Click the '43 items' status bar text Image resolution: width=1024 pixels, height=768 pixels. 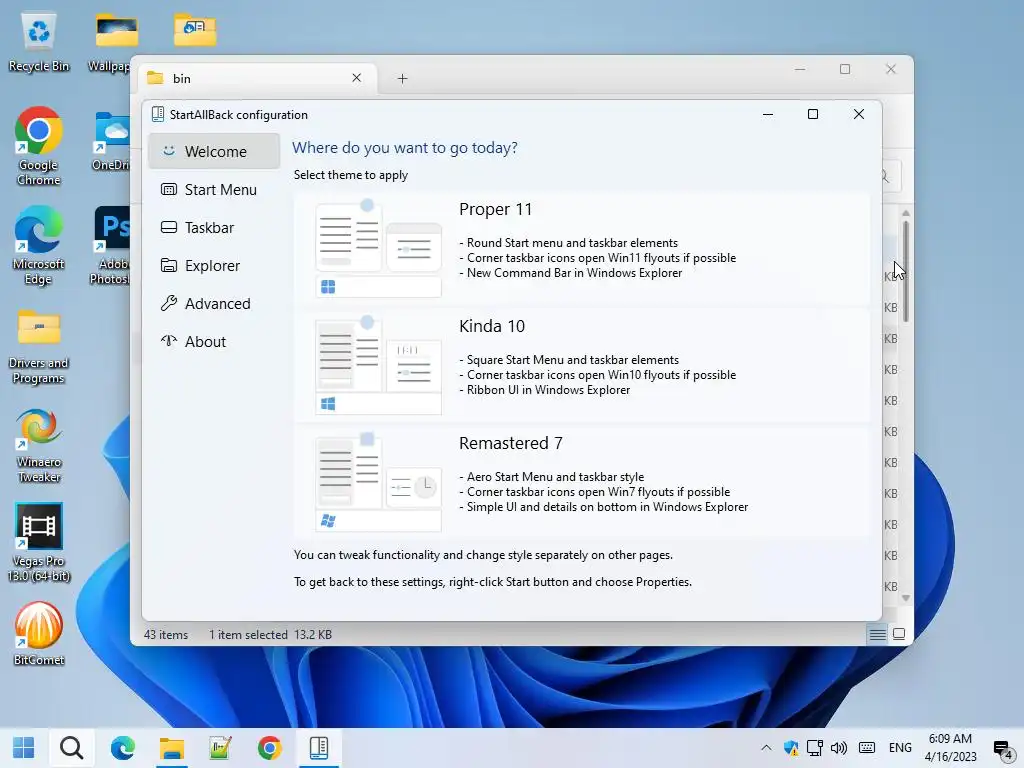(x=166, y=635)
